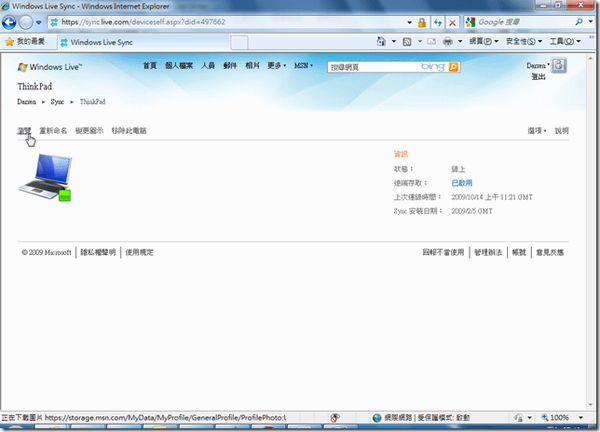Go to the Windows Live Home link
600x432 pixels.
click(x=150, y=66)
